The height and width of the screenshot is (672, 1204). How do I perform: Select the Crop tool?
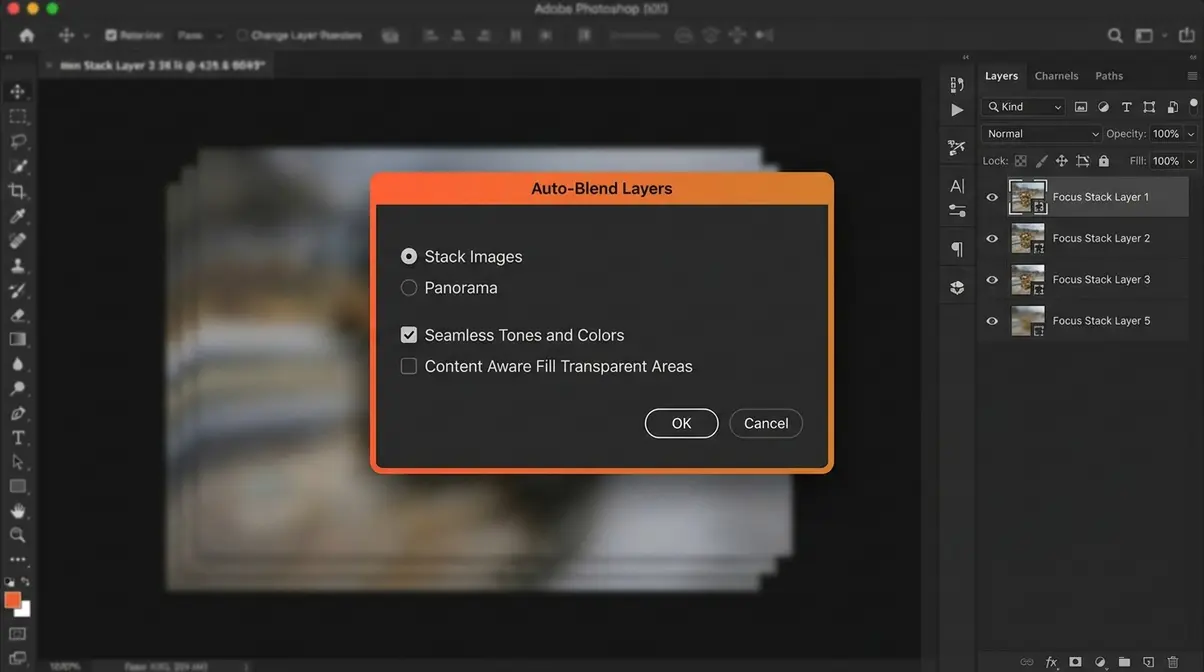coord(17,191)
